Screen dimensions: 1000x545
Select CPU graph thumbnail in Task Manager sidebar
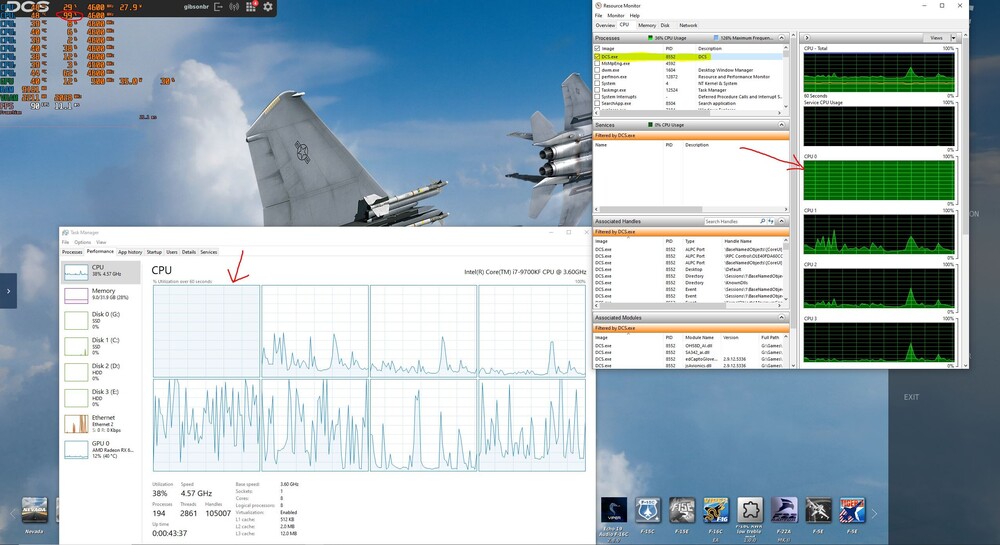(76, 272)
